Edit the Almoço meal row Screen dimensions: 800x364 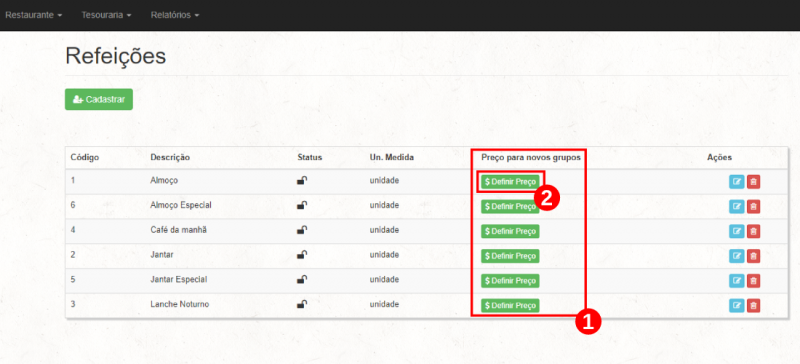(x=736, y=182)
